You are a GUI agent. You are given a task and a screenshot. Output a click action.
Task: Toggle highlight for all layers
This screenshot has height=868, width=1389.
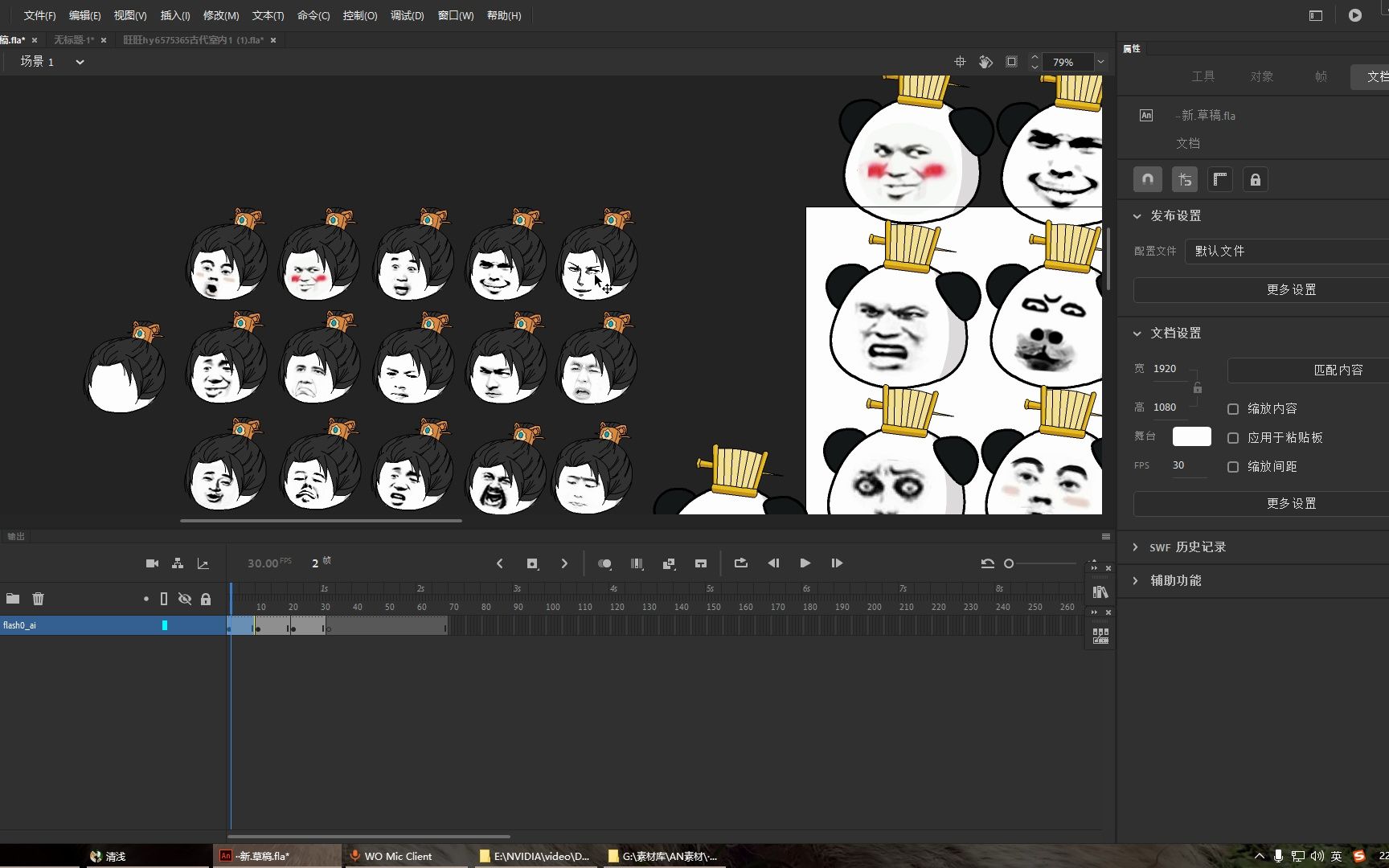pyautogui.click(x=145, y=599)
